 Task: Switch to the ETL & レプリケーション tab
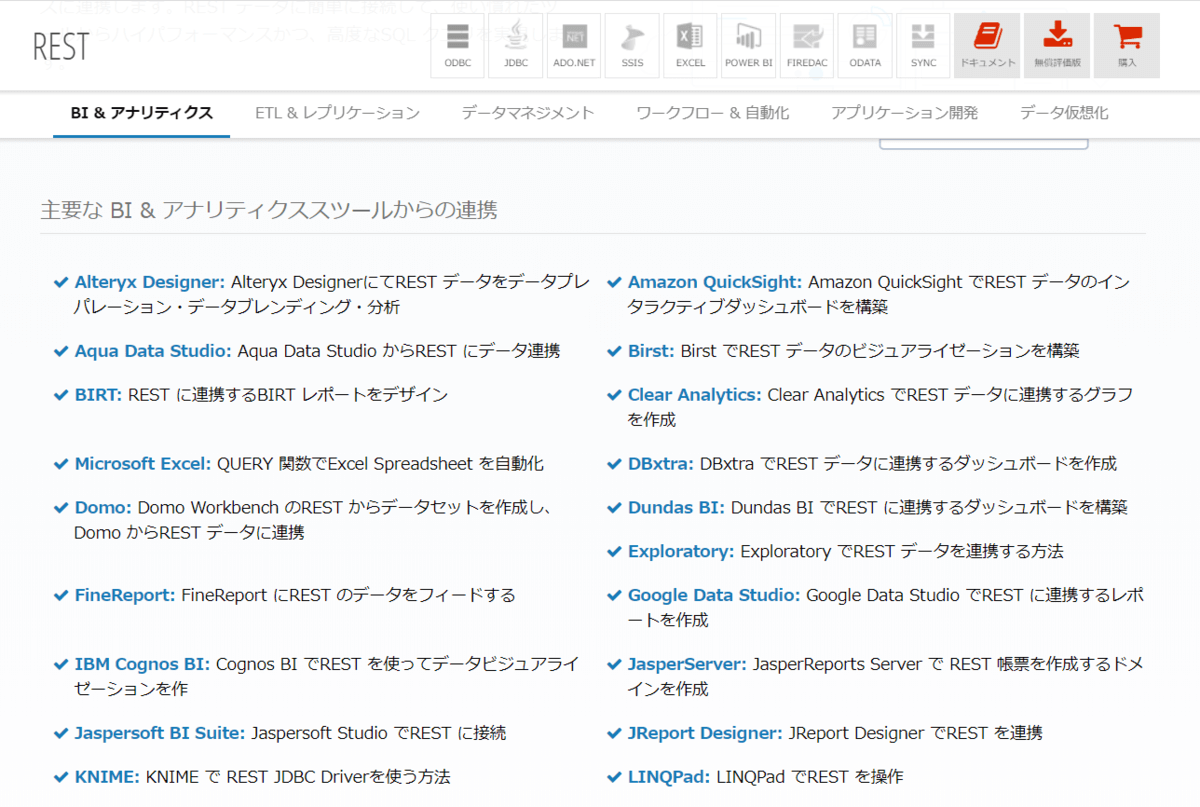337,113
